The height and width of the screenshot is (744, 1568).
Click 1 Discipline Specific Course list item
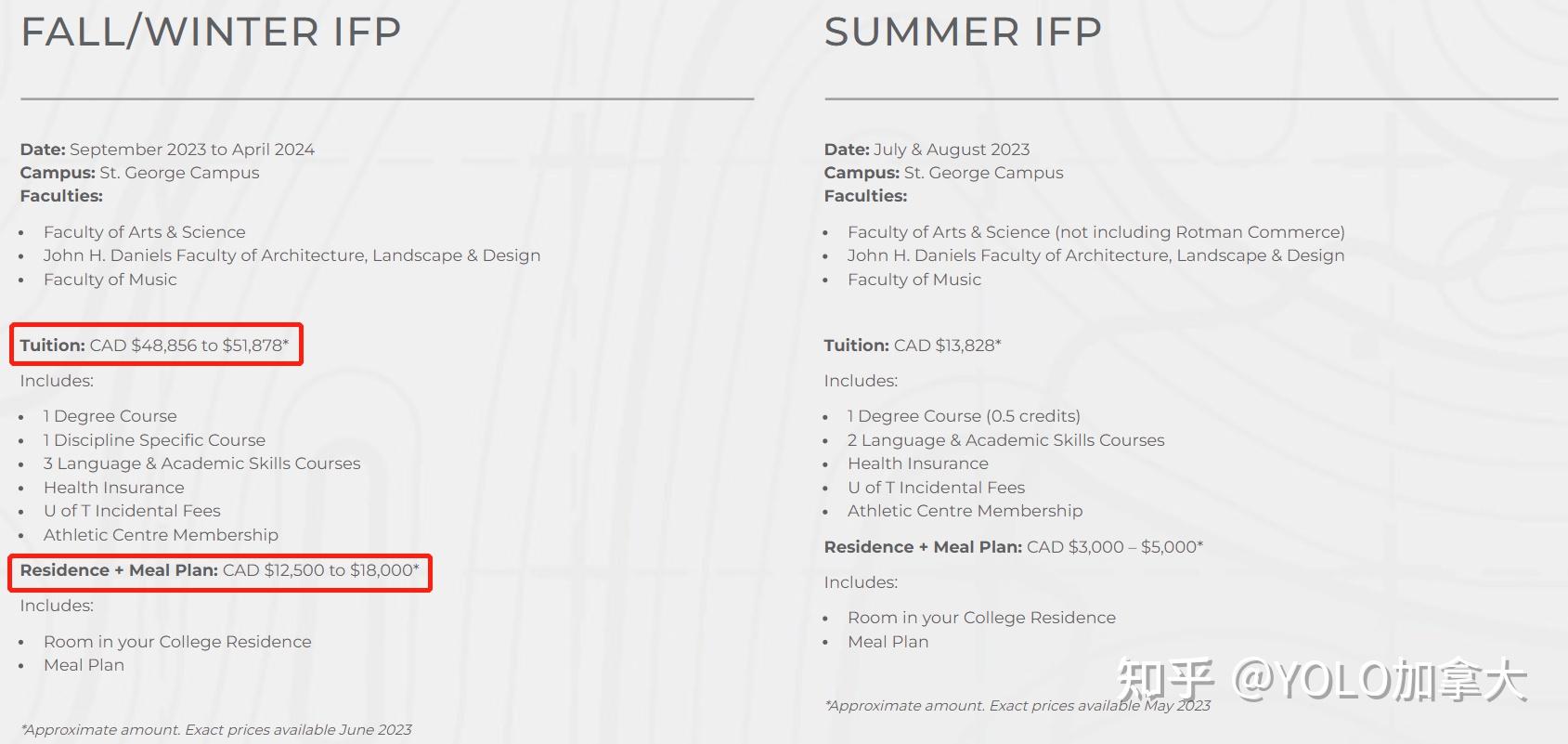click(x=154, y=440)
